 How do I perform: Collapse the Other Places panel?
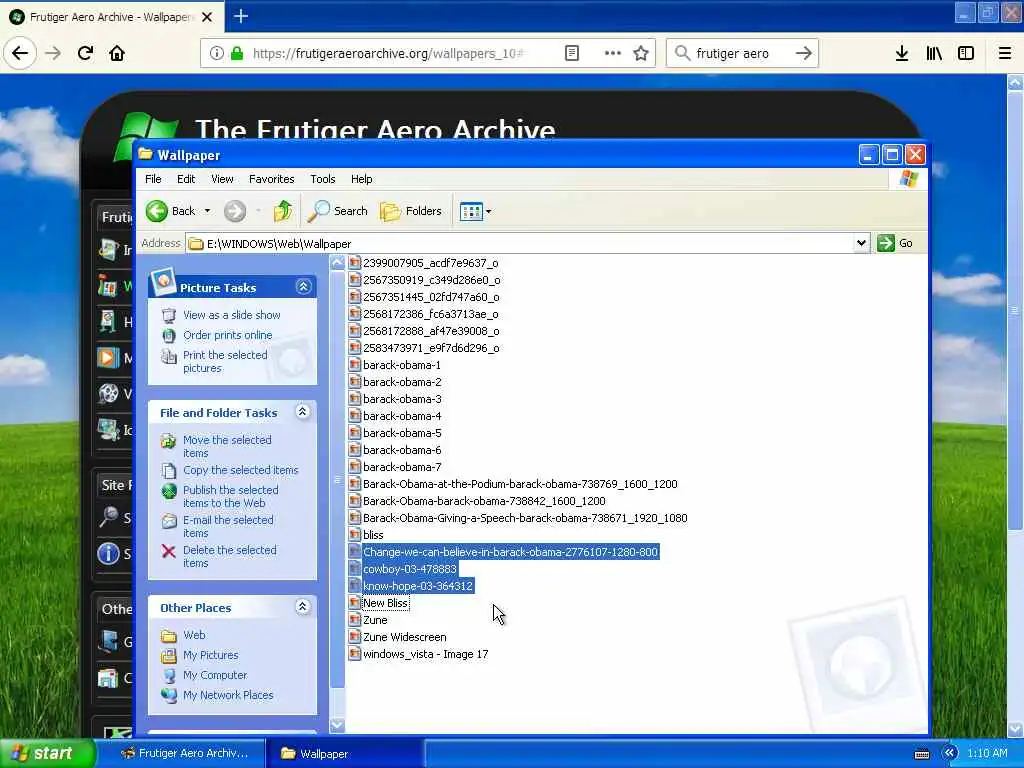302,607
